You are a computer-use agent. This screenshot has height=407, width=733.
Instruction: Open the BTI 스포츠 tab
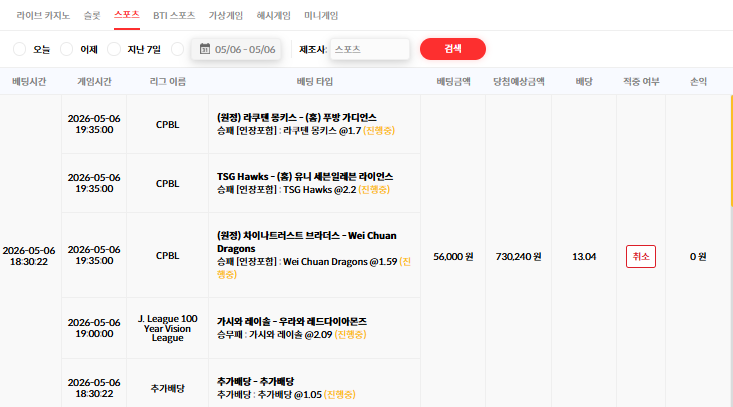(x=174, y=15)
